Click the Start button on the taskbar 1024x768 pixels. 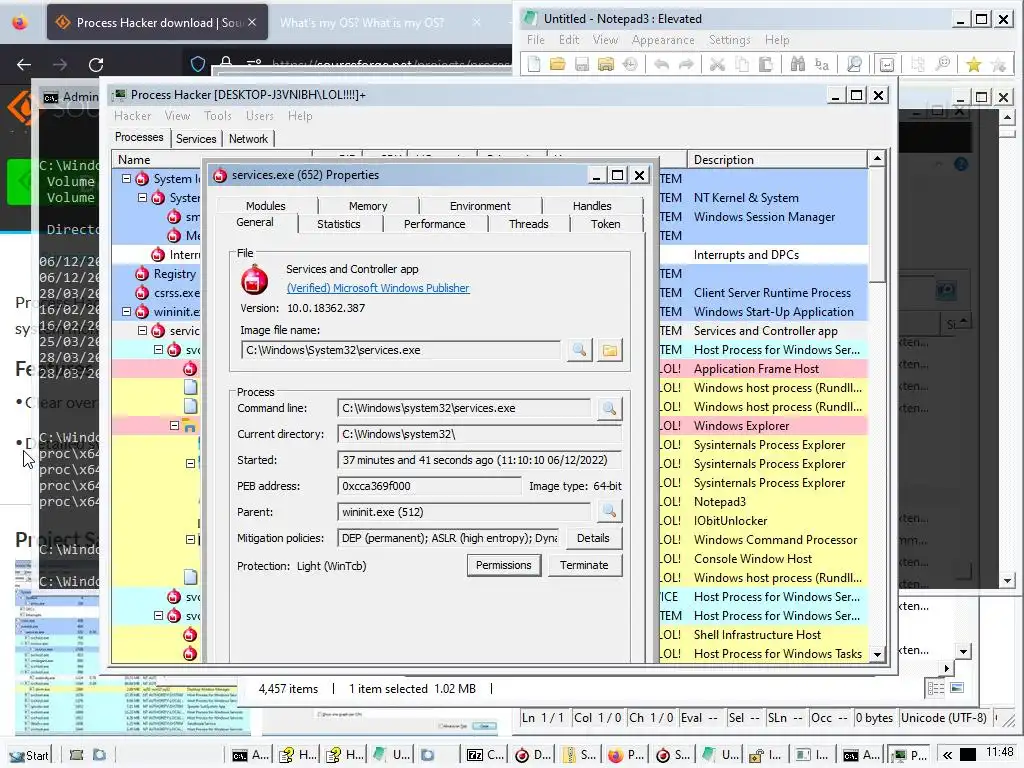[x=29, y=755]
